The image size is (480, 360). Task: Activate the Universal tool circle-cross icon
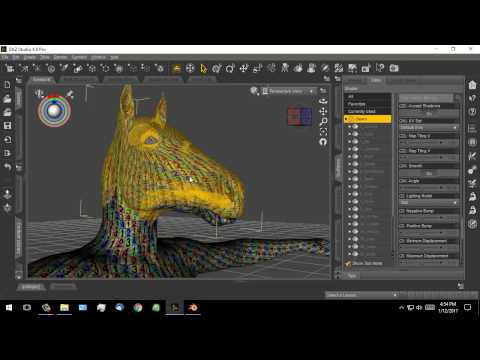190,69
